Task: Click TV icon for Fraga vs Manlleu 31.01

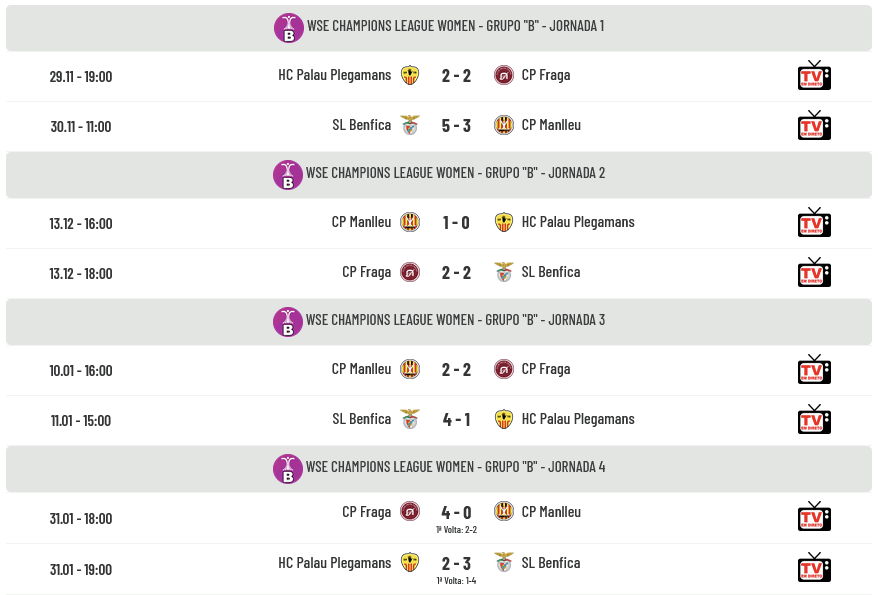Action: (814, 517)
